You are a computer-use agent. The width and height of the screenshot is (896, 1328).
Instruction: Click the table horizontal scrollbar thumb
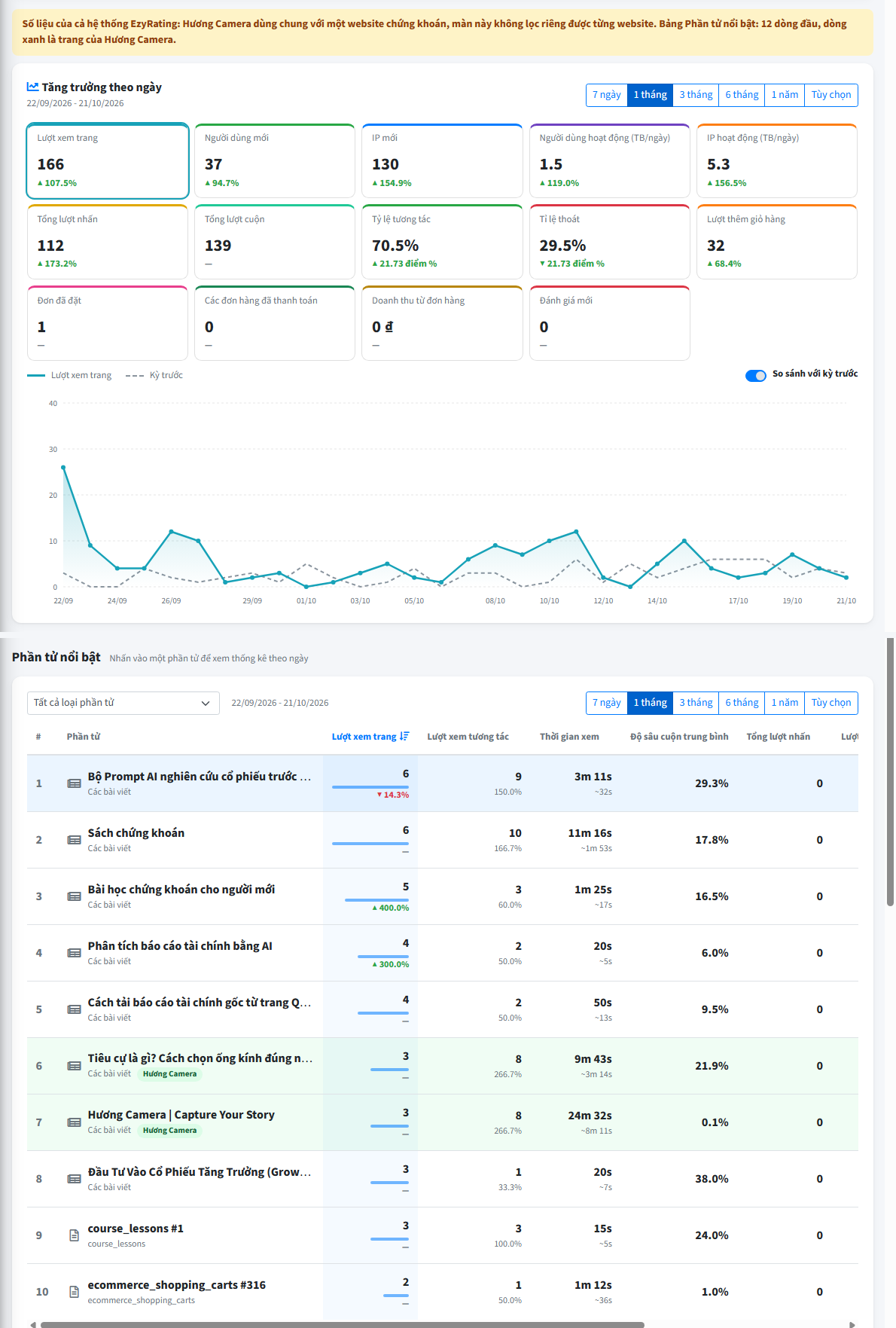click(x=343, y=1324)
